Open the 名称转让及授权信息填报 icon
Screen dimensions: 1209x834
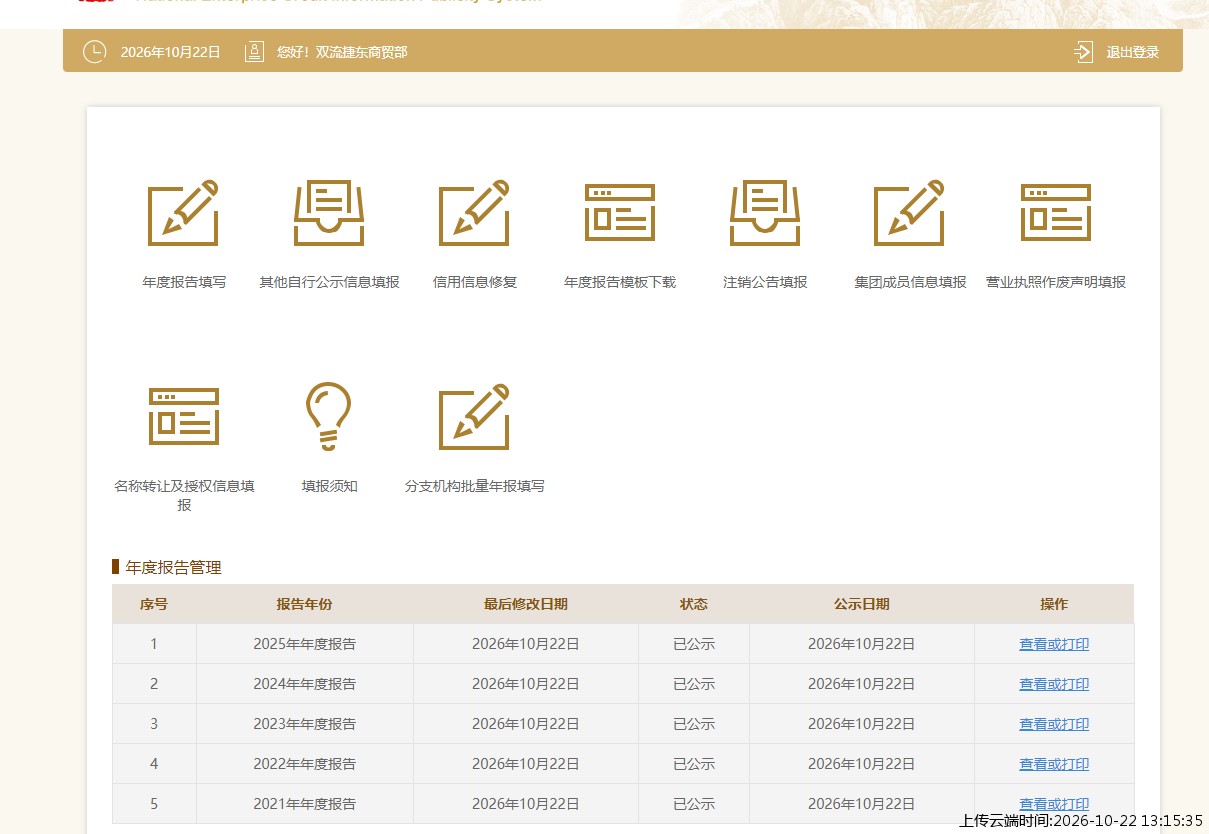184,416
